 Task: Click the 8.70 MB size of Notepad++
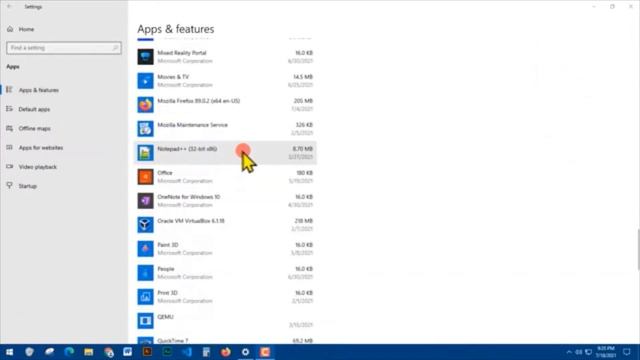pos(302,149)
